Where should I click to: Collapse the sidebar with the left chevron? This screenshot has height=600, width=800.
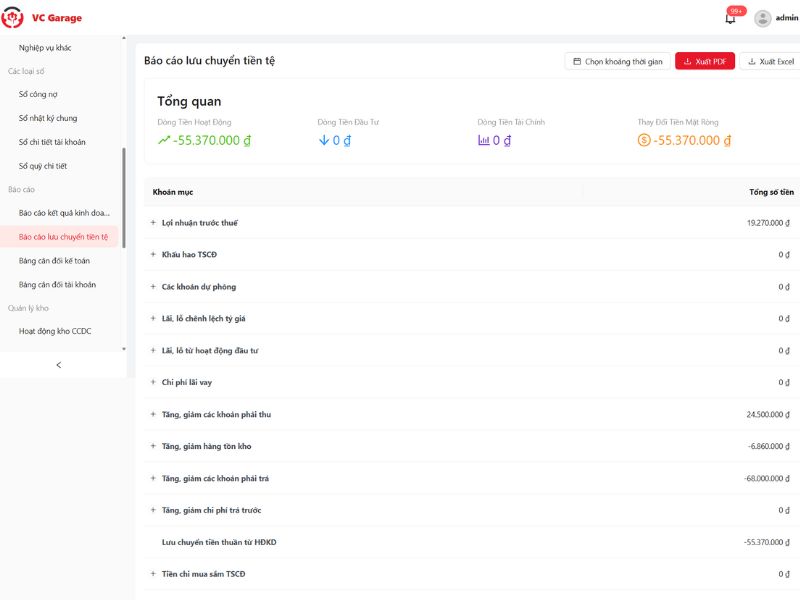[x=58, y=365]
